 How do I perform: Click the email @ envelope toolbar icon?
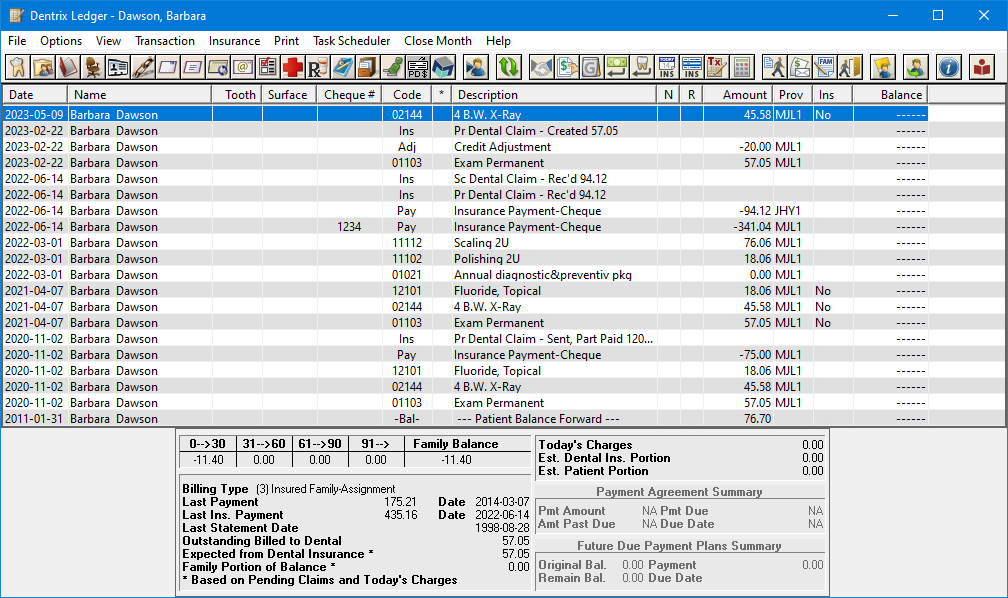pos(243,67)
